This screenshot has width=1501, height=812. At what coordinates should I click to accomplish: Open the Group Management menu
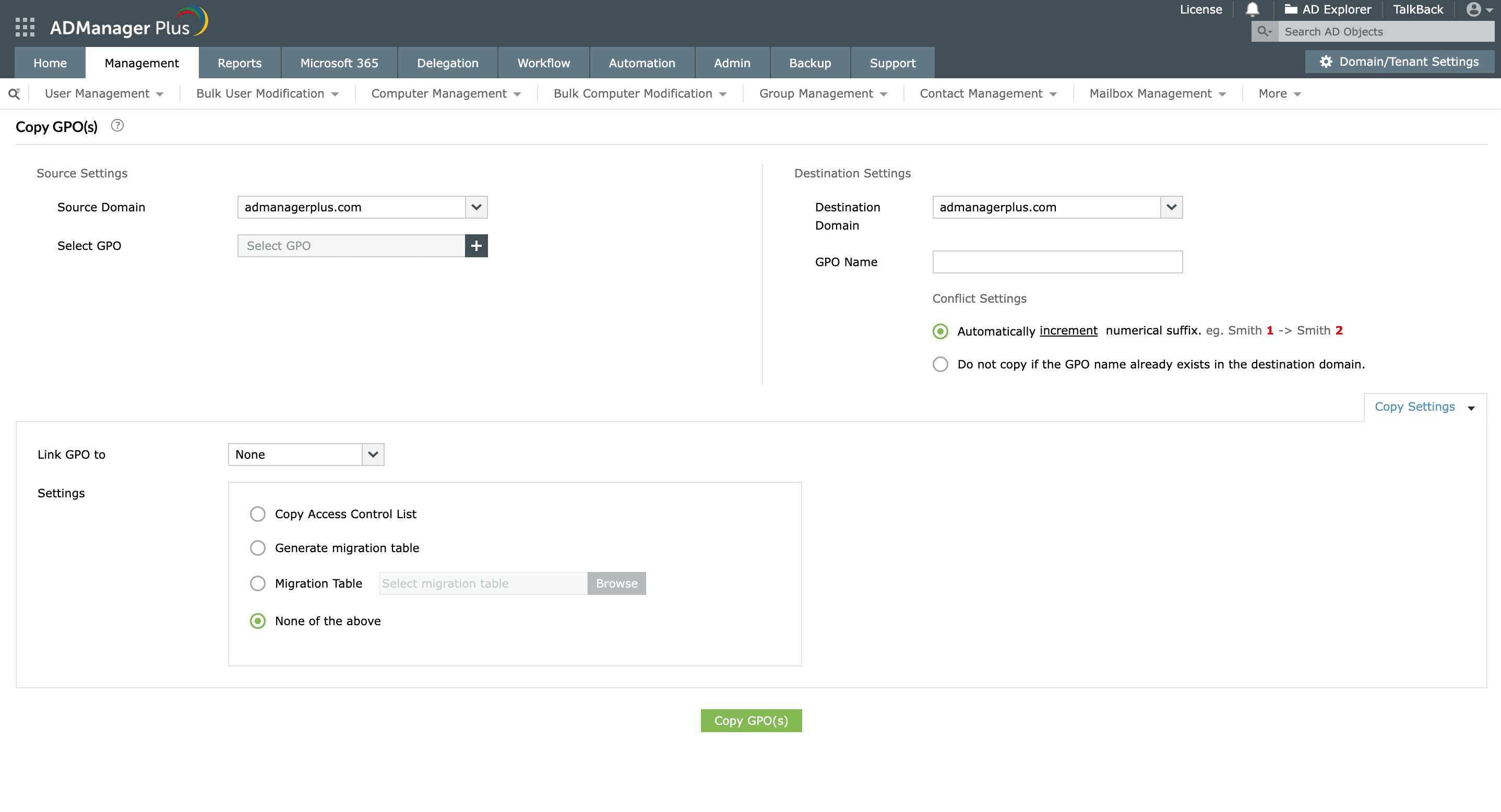tap(822, 94)
